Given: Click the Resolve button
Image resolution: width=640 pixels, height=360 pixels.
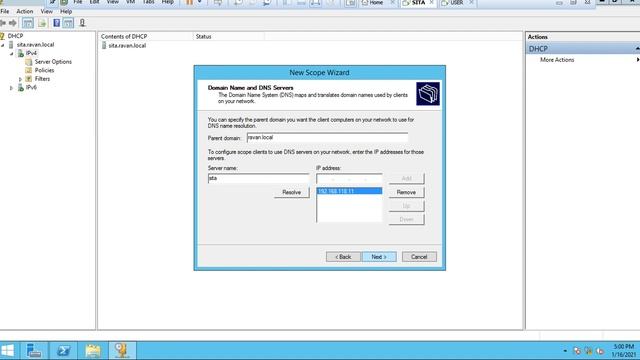Looking at the screenshot, I should 291,192.
